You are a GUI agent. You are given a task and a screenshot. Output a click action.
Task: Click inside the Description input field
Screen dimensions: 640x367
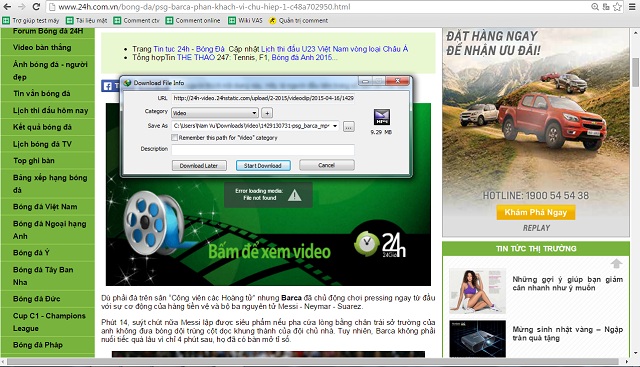[262, 150]
